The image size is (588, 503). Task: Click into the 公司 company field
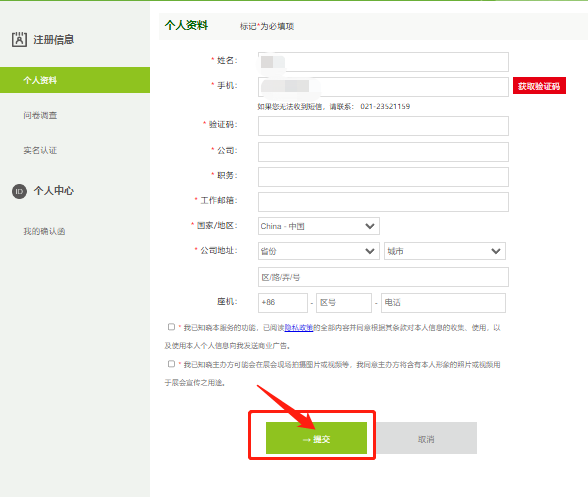pos(383,152)
